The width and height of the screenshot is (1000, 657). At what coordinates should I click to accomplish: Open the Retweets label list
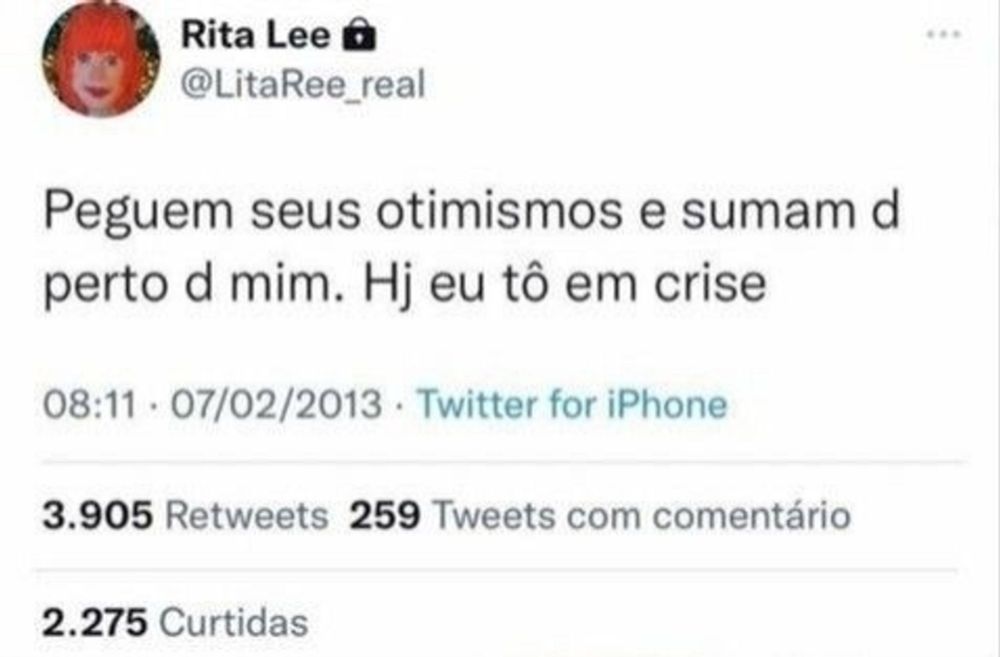[x=247, y=515]
